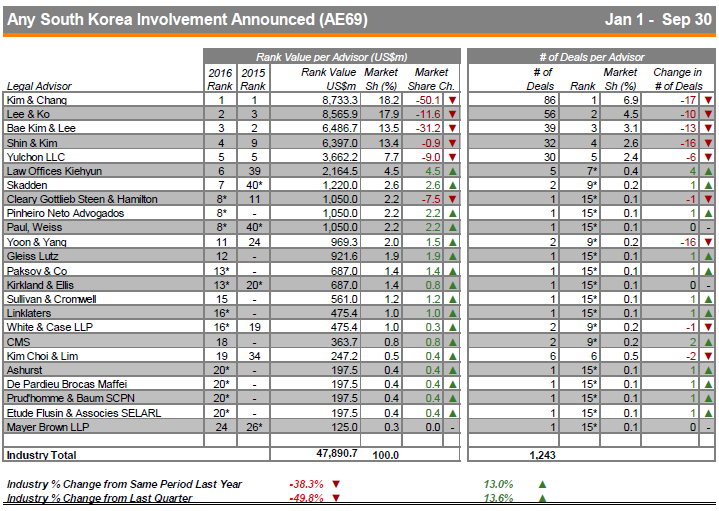This screenshot has width=719, height=511.
Task: Click Law Offices Kiehyun's 2015 rank 39
Action: pyautogui.click(x=254, y=171)
